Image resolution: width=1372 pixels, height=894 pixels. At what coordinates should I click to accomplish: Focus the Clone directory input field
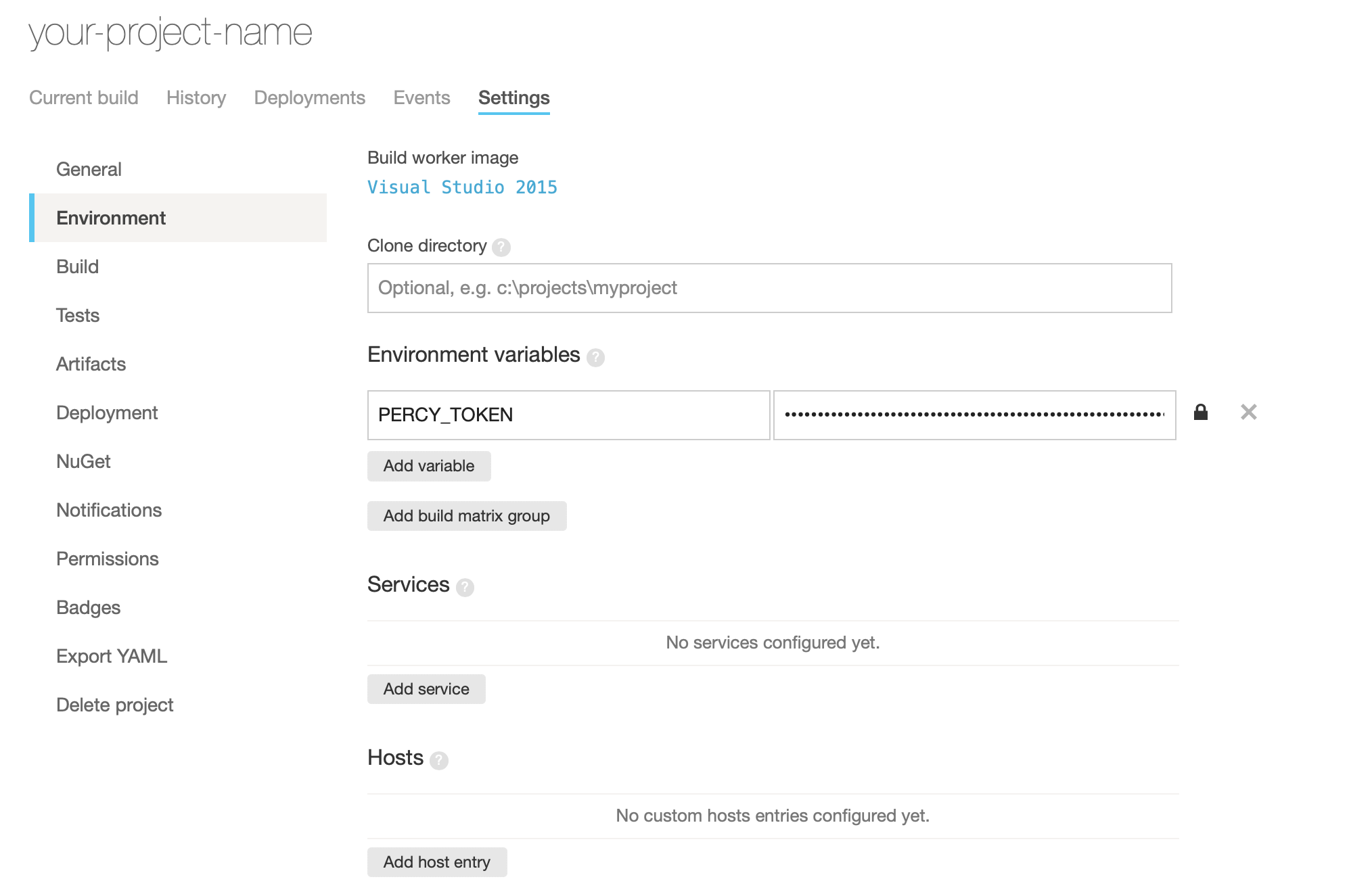point(769,288)
